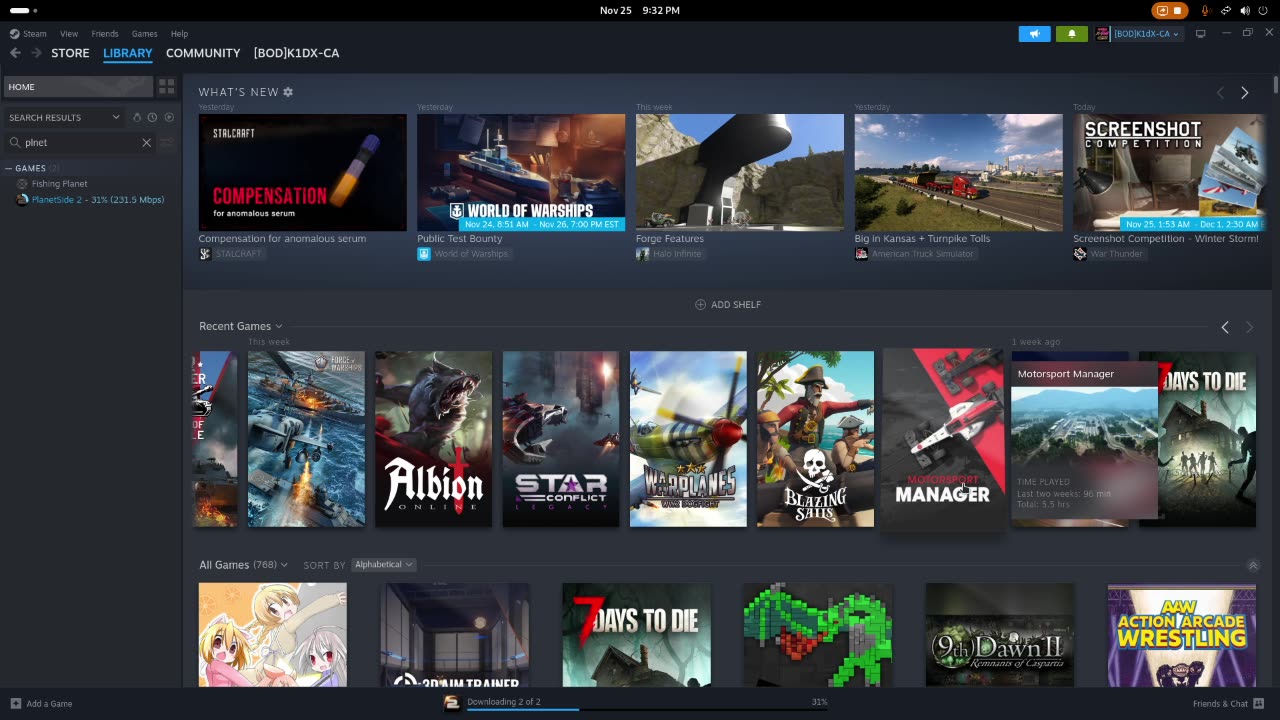Screen dimensions: 1280x720
Task: Select the Motorsport Manager cover
Action: [x=943, y=438]
